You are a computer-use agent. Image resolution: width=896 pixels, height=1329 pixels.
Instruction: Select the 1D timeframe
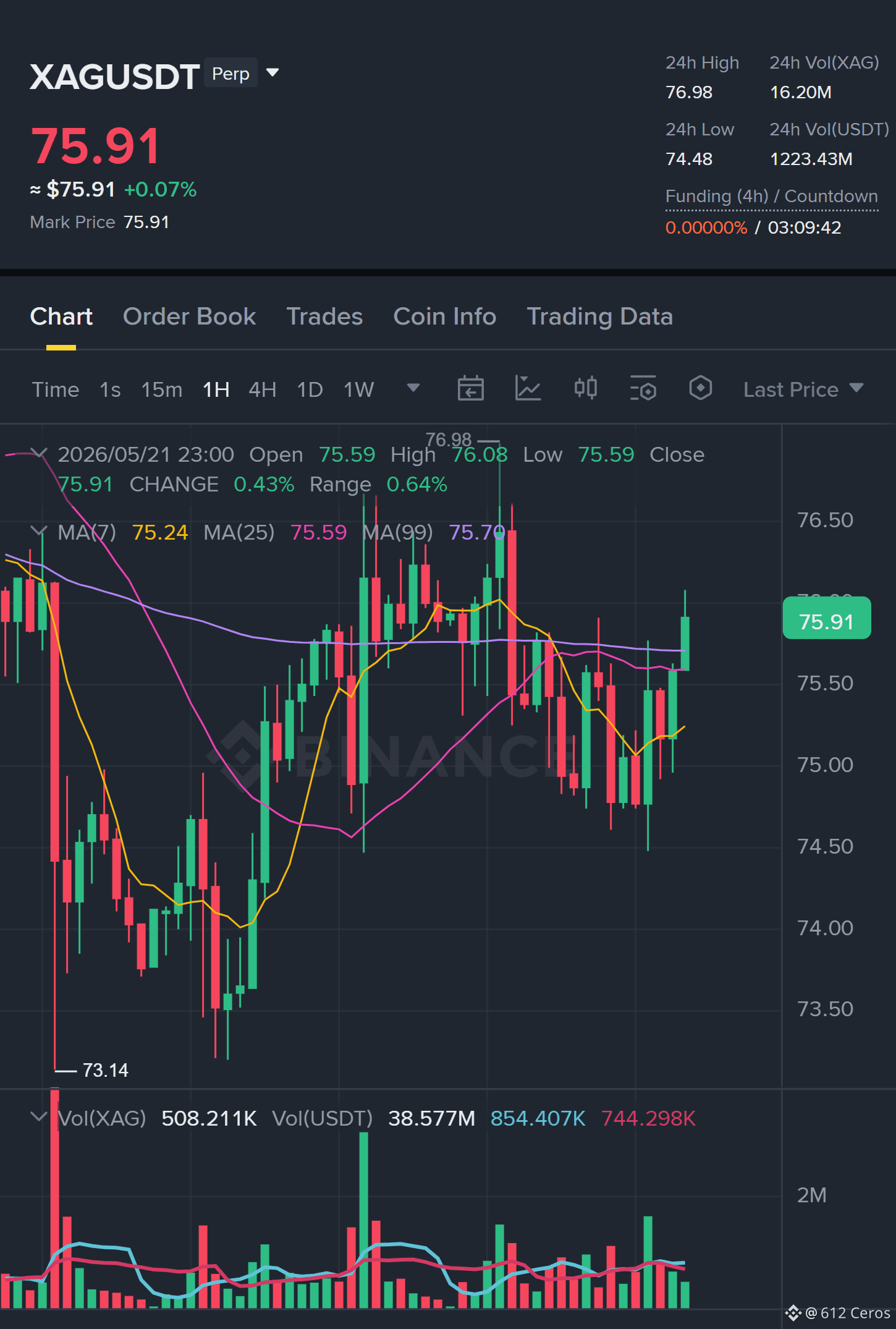[x=310, y=389]
